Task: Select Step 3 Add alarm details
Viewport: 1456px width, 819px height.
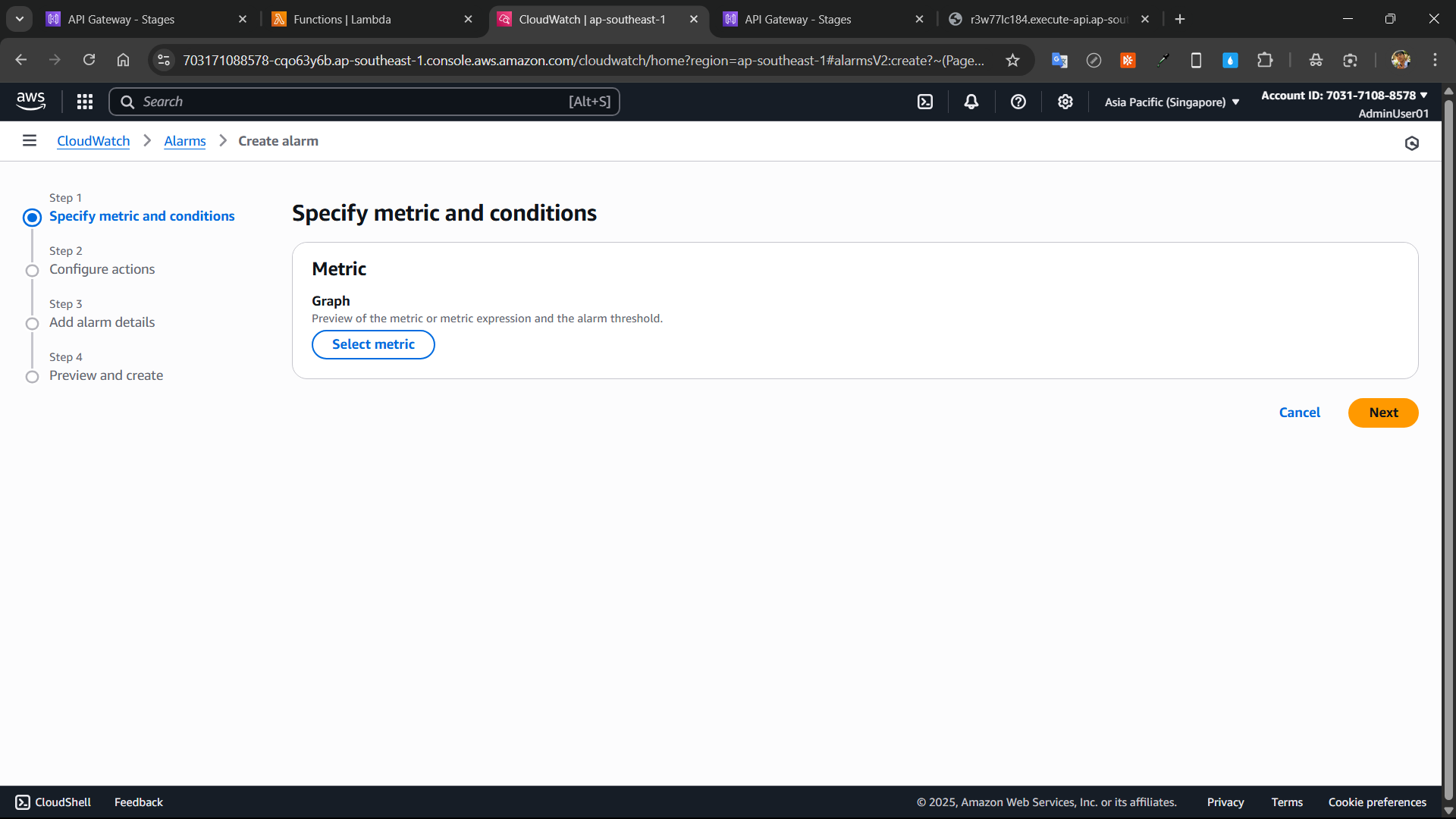Action: 102,322
